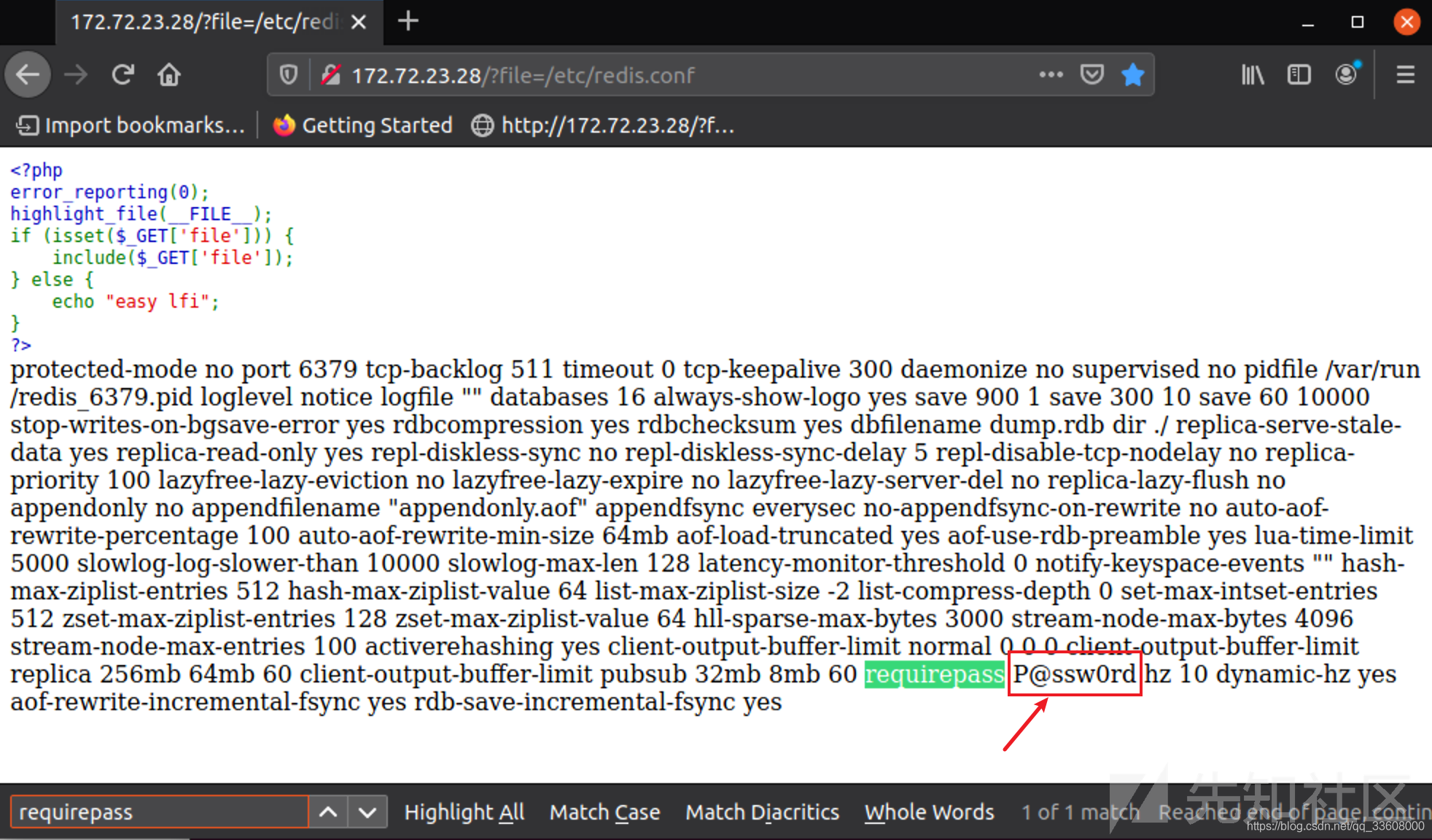Select the 172.72.23.28/?file=/etc/redis.conf tab
This screenshot has height=840, width=1432.
[219, 22]
